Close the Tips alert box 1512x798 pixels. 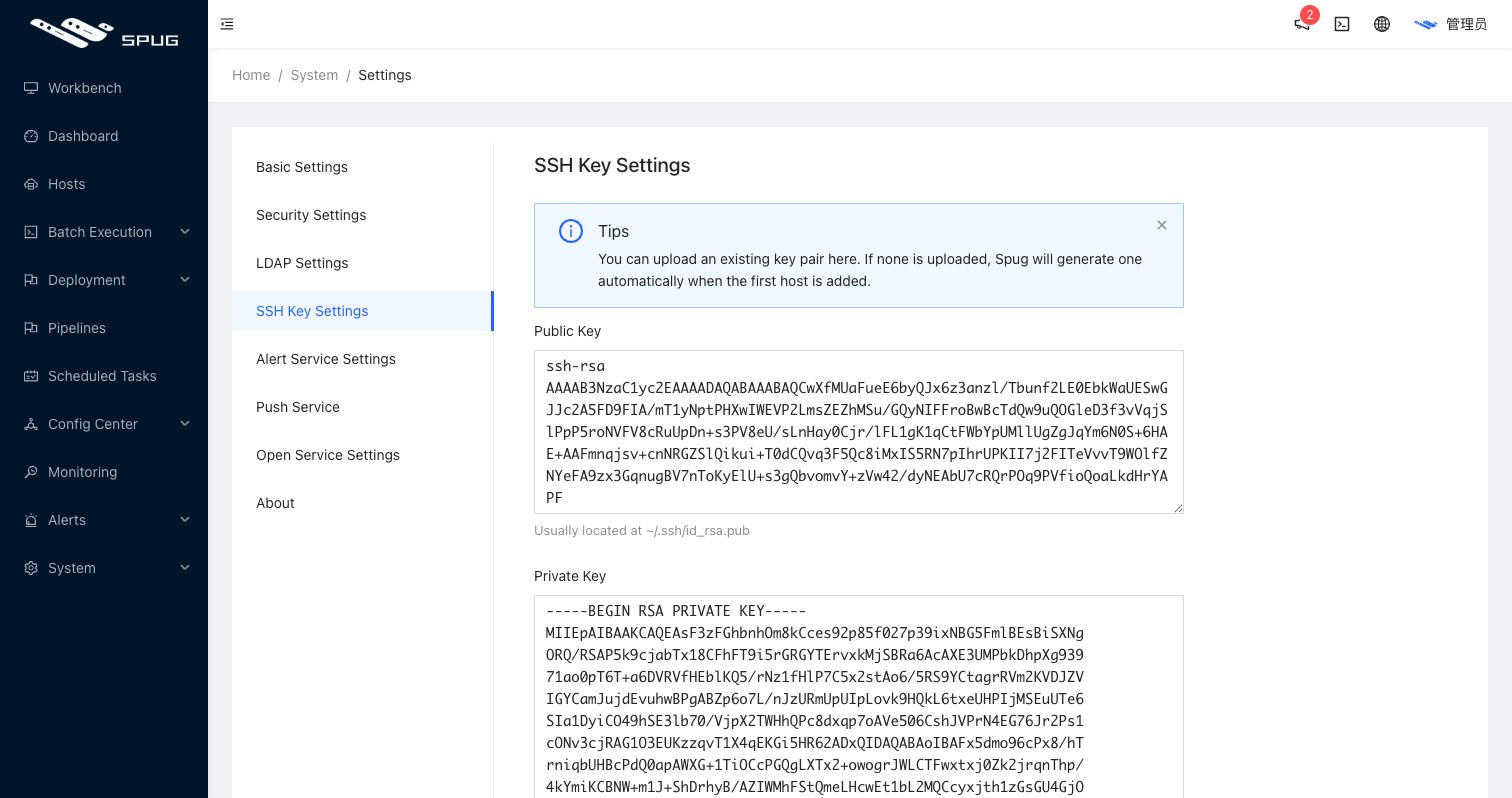coord(1161,225)
